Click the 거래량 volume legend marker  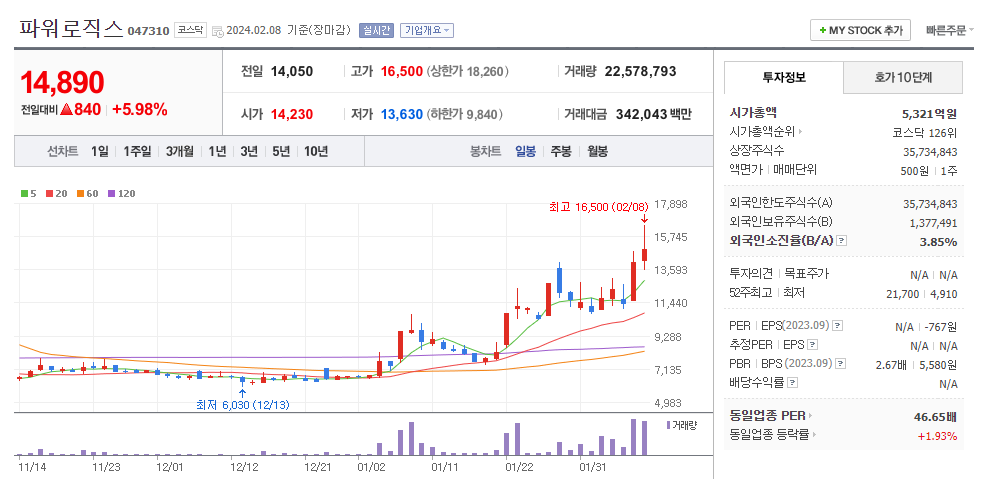[669, 425]
